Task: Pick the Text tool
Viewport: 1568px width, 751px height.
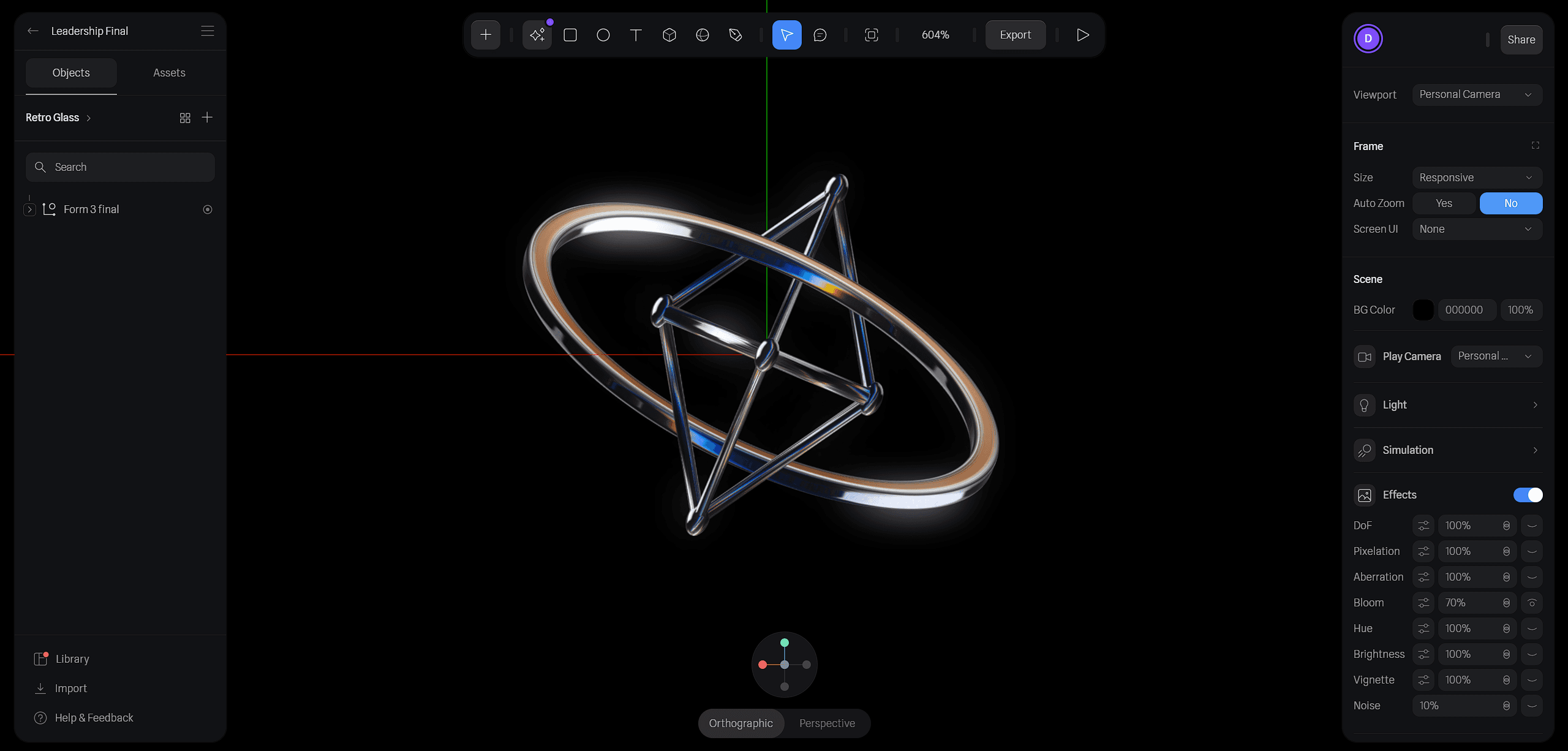Action: click(x=636, y=35)
